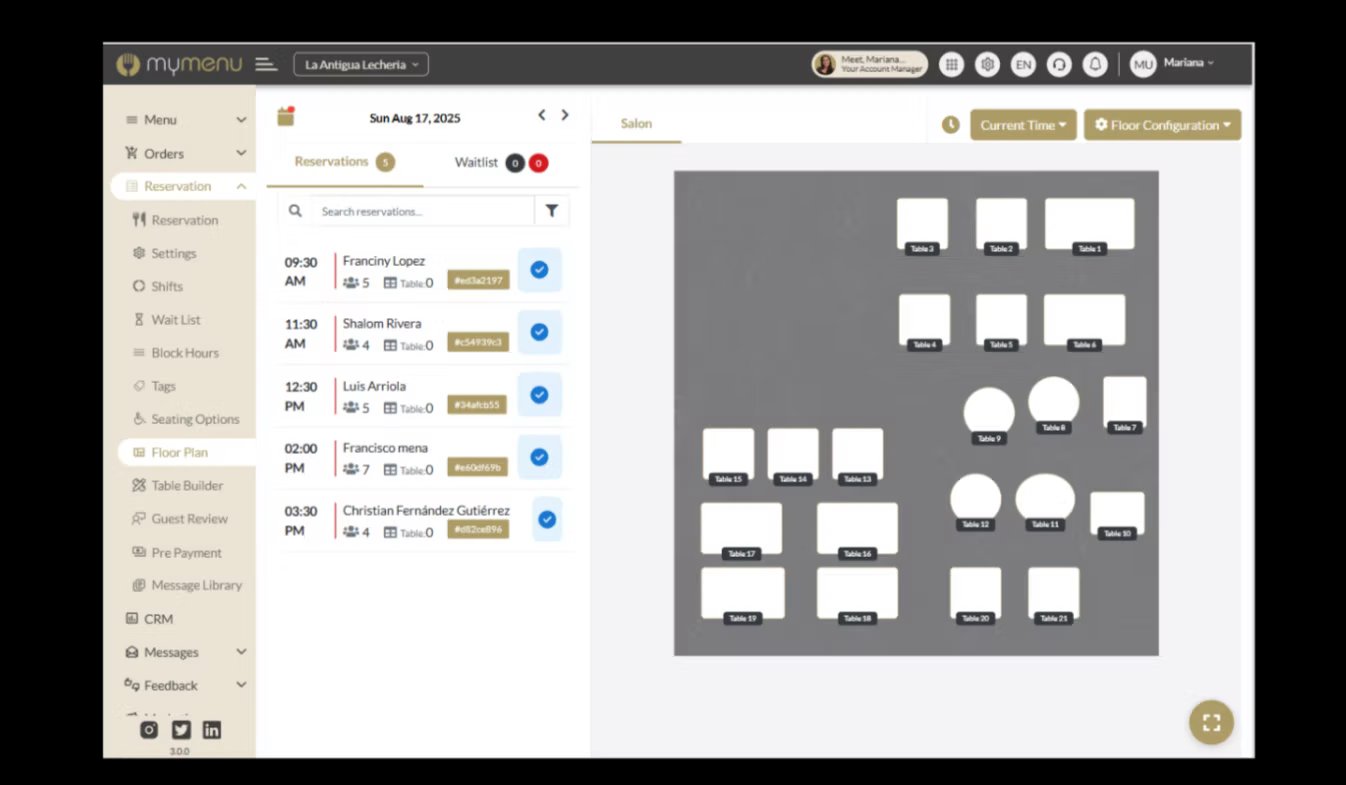Switch to the Waitlist tab
1346x785 pixels.
501,162
